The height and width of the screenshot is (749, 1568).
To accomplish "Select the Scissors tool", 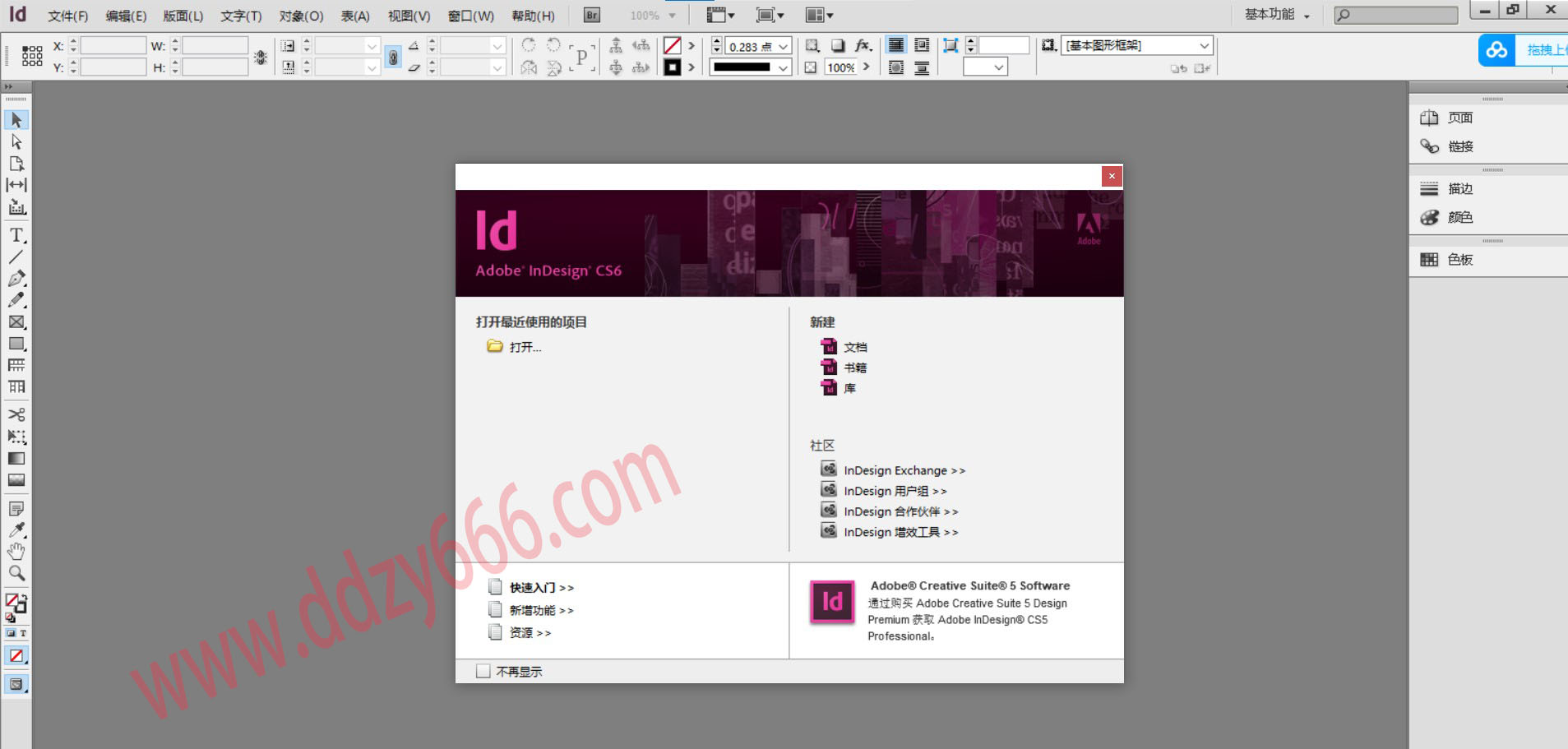I will click(x=16, y=414).
